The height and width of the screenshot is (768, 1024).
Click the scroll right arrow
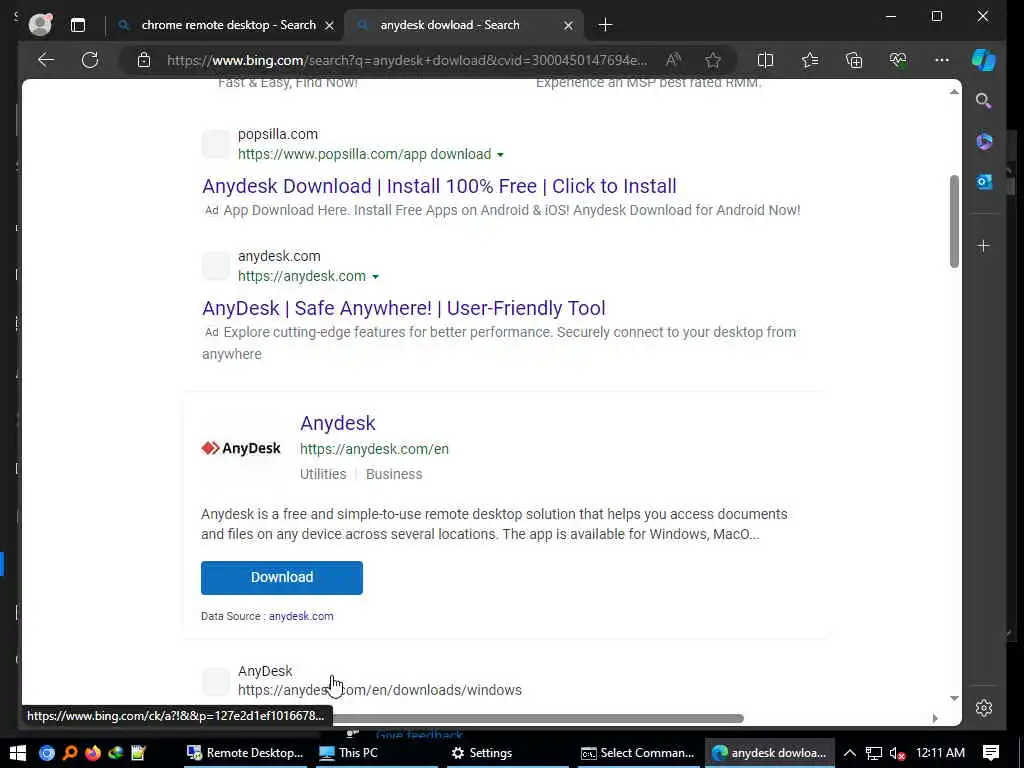point(935,718)
